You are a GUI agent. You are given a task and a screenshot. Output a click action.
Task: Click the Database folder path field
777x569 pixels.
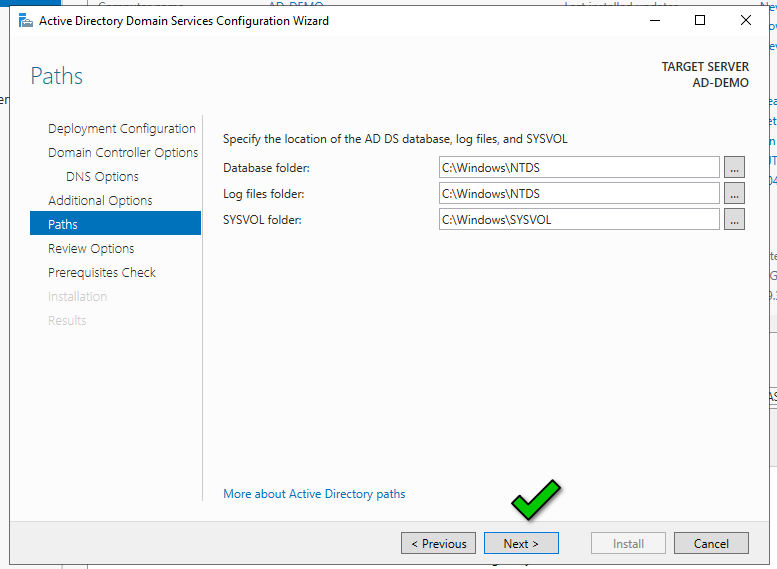pyautogui.click(x=579, y=168)
